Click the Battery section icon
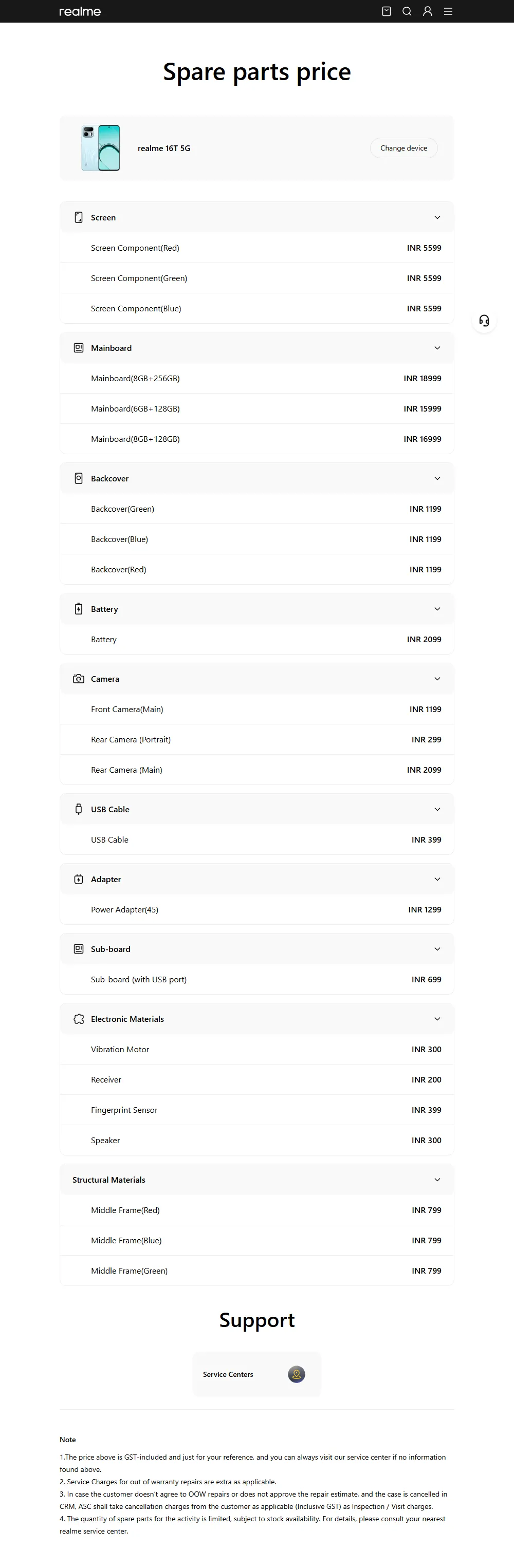The image size is (514, 1568). coord(79,609)
